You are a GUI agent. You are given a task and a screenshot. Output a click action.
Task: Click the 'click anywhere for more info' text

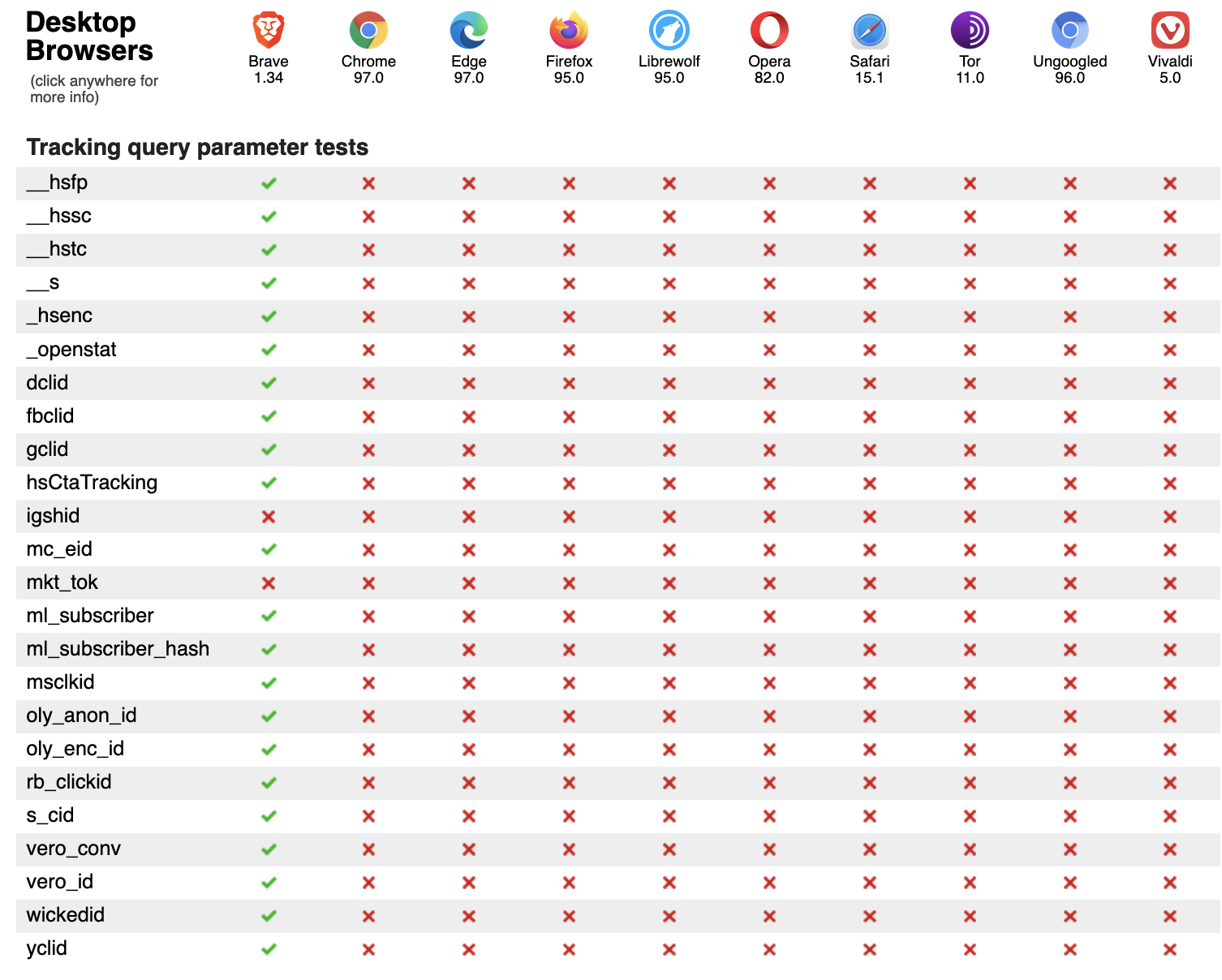pos(94,88)
